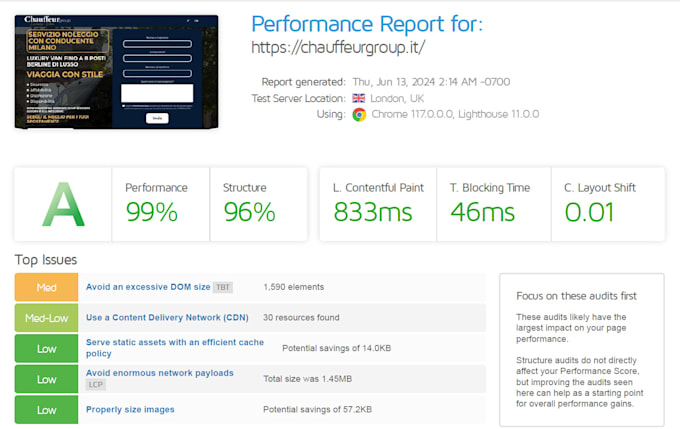680x429 pixels.
Task: Click the Structure 96% score
Action: pyautogui.click(x=249, y=212)
